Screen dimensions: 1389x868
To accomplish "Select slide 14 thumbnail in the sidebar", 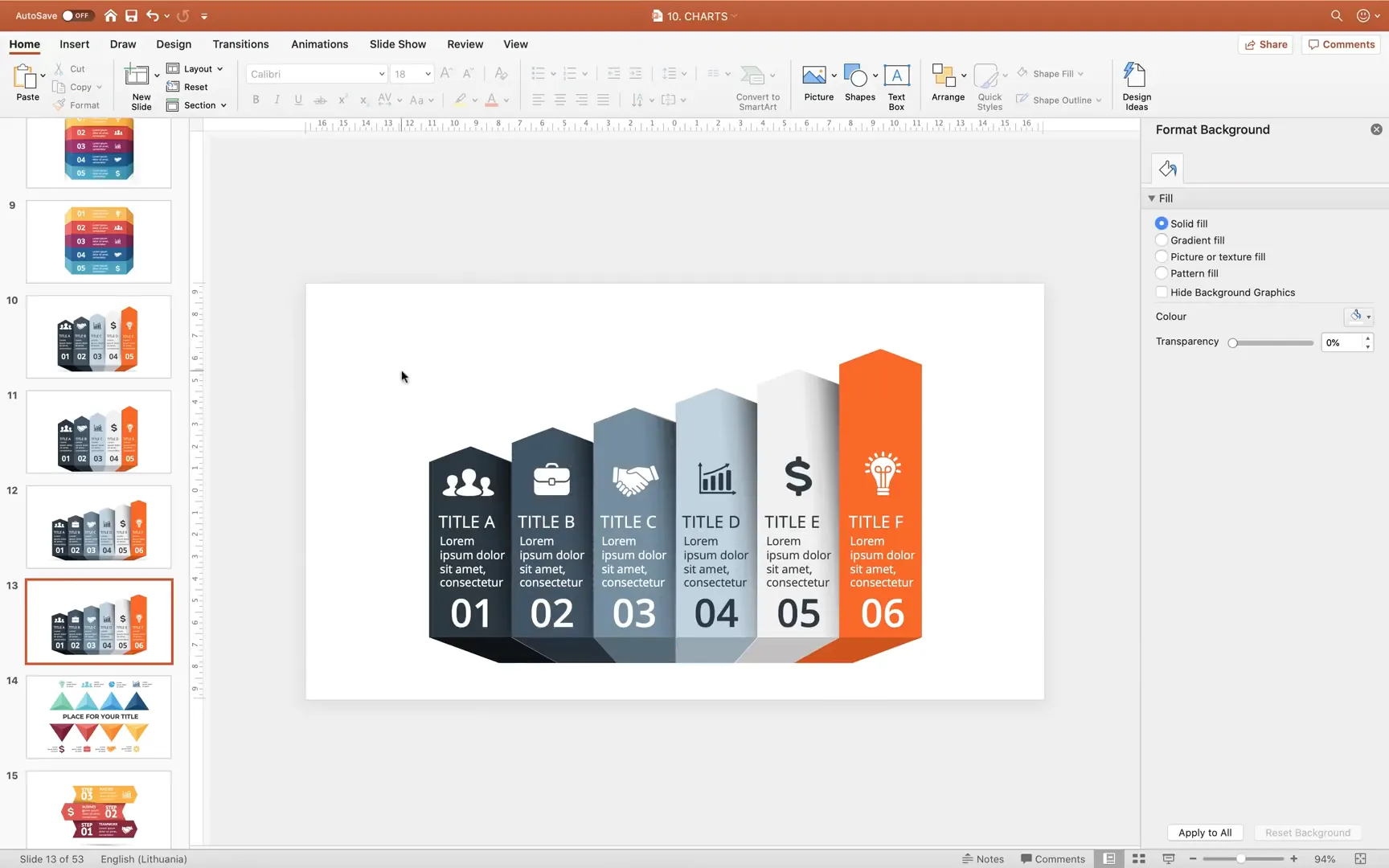I will (98, 716).
